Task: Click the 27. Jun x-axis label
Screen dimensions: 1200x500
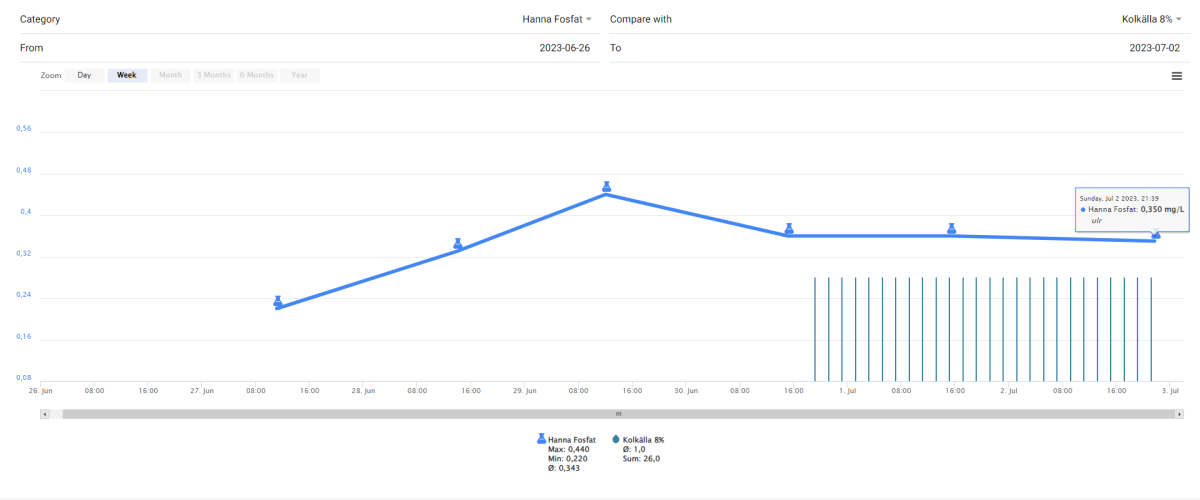Action: point(201,391)
